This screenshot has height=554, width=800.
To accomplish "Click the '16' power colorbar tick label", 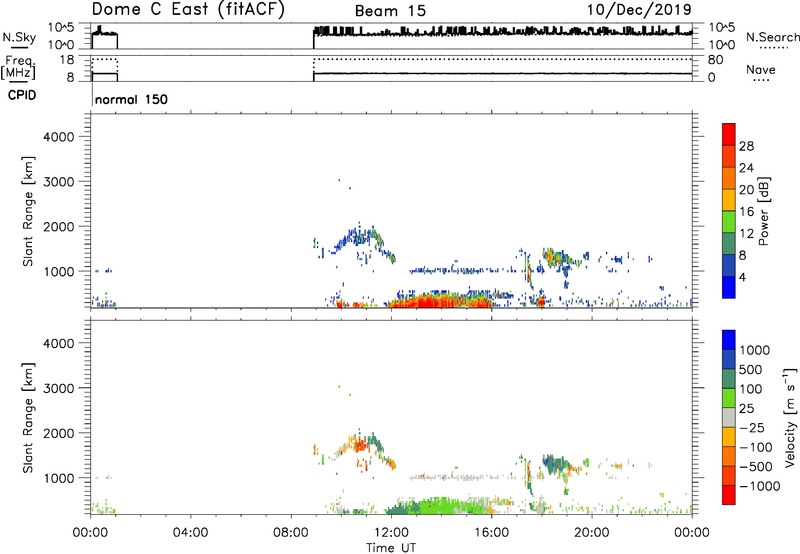I will (x=746, y=212).
